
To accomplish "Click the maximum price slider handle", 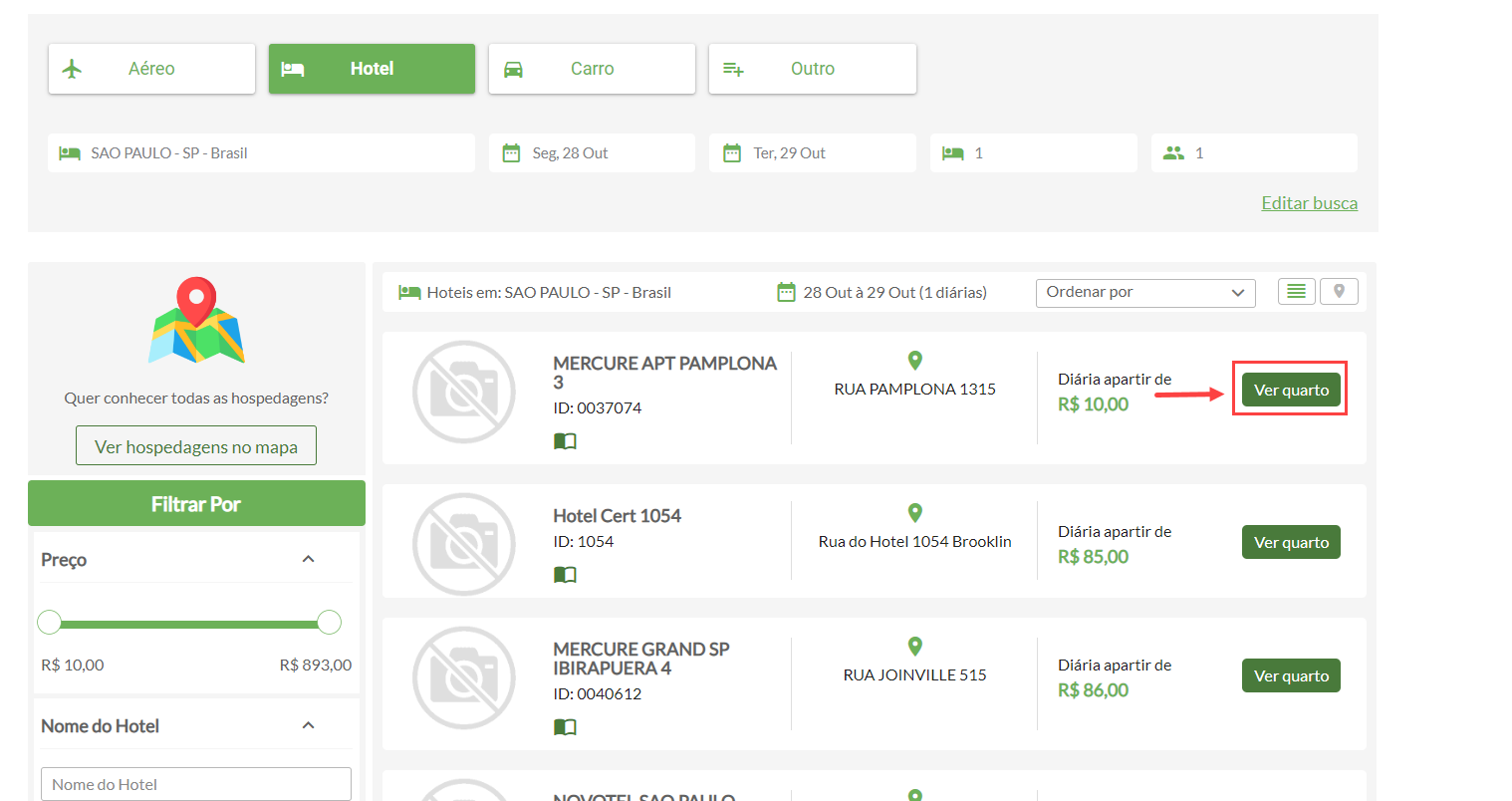I will pyautogui.click(x=330, y=623).
